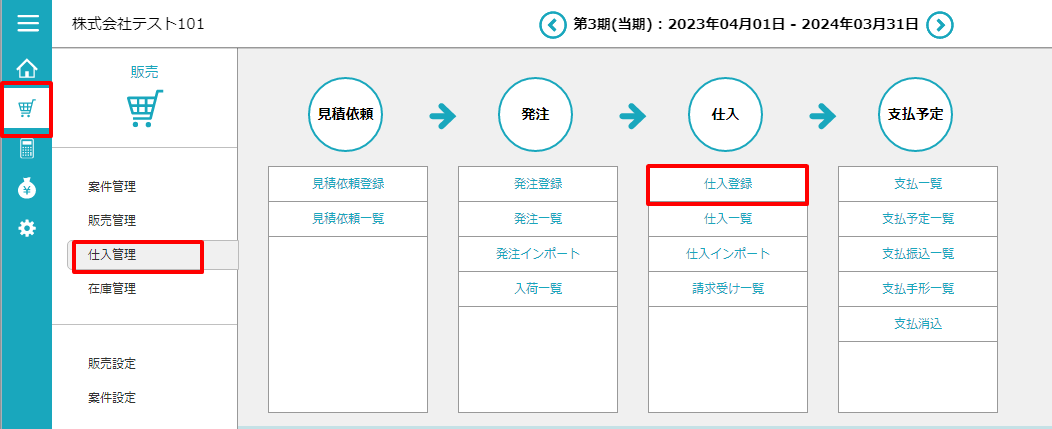Screen dimensions: 1052x429
Task: Open the calculator accounting icon
Action: 27,149
